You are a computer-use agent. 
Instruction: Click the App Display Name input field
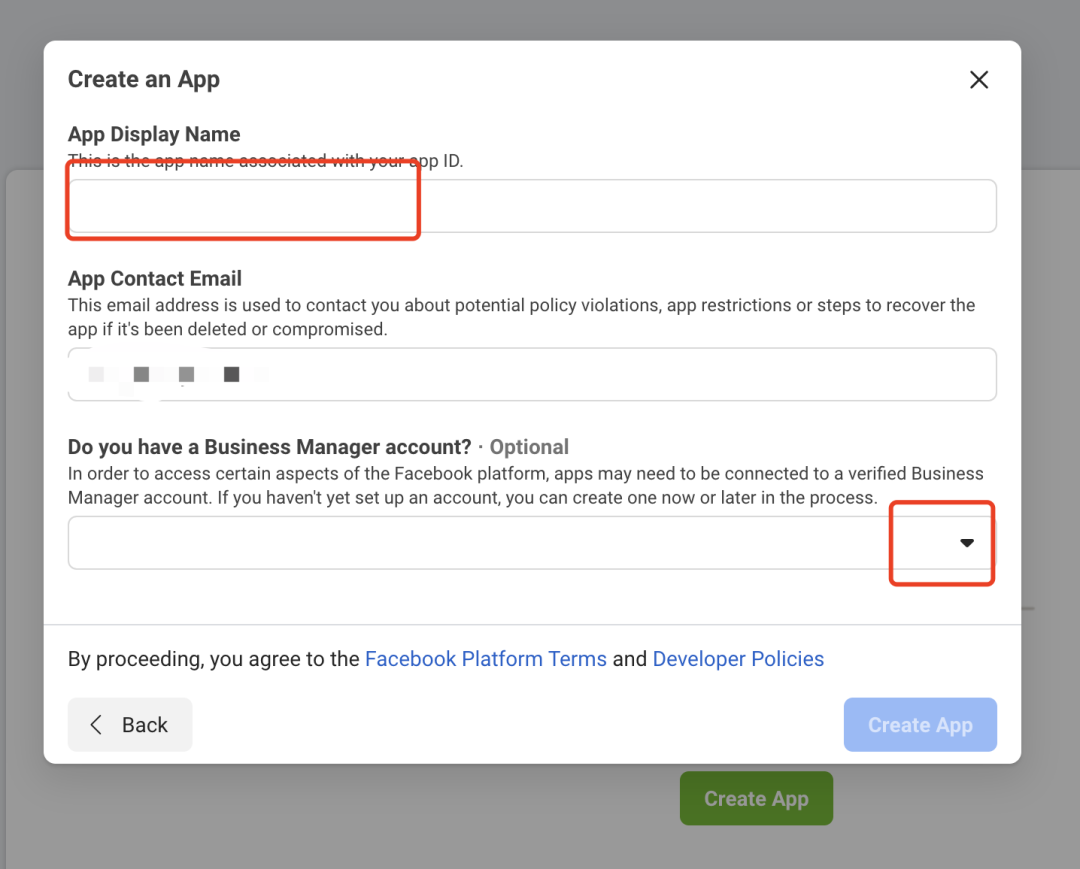click(x=531, y=207)
